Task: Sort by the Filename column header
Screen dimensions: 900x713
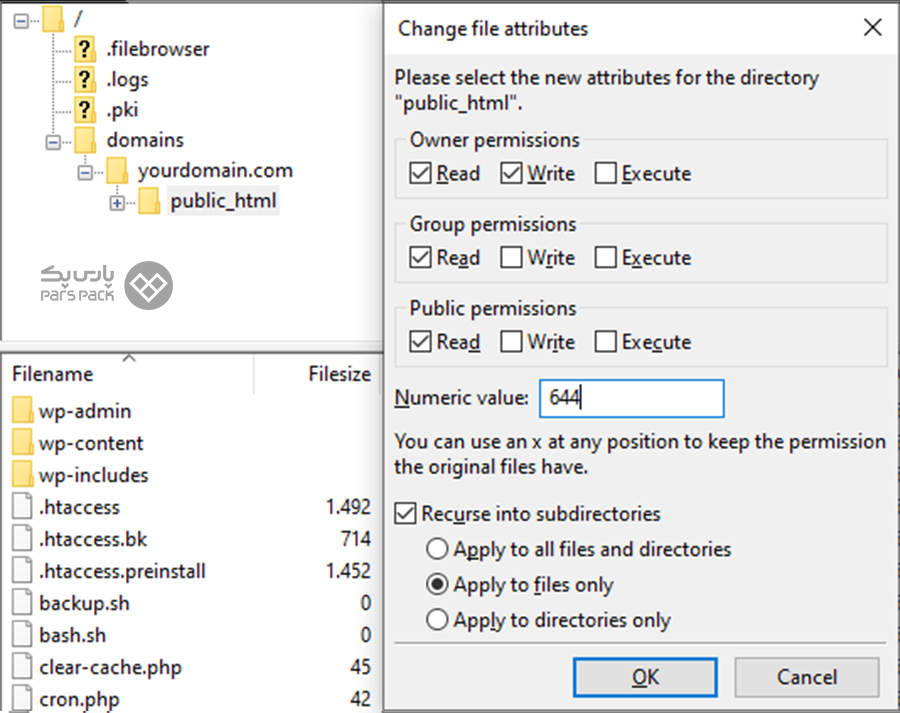Action: [53, 374]
